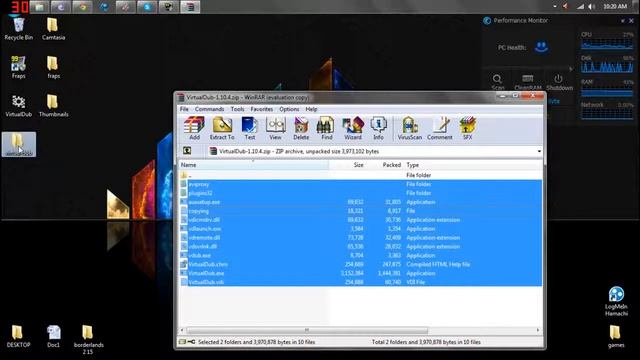
Task: Open the Favorites menu in WinRAR
Action: point(262,109)
